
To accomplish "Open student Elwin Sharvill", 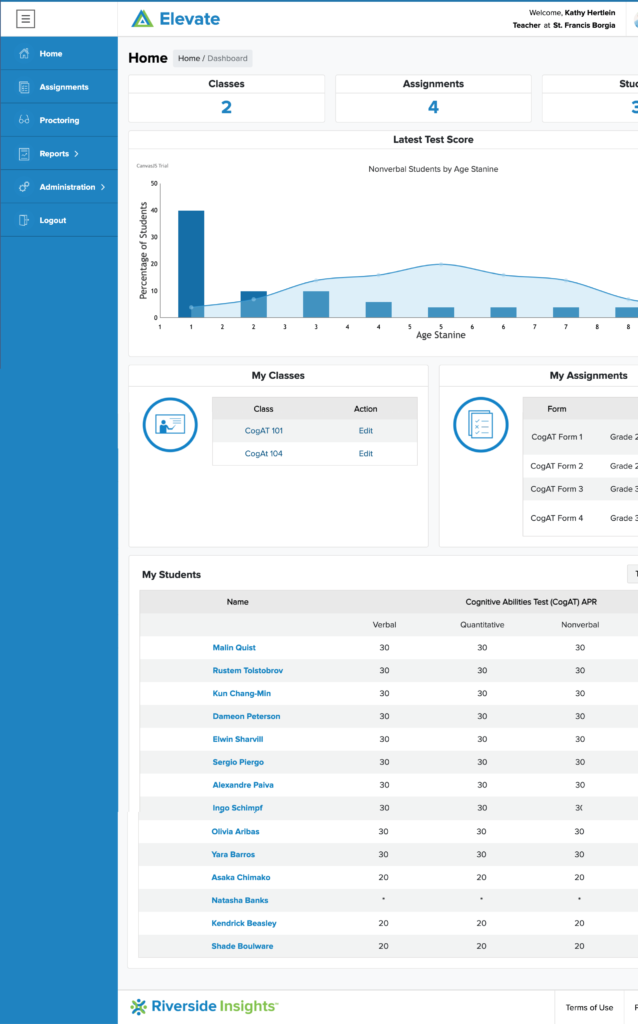I will click(x=238, y=739).
